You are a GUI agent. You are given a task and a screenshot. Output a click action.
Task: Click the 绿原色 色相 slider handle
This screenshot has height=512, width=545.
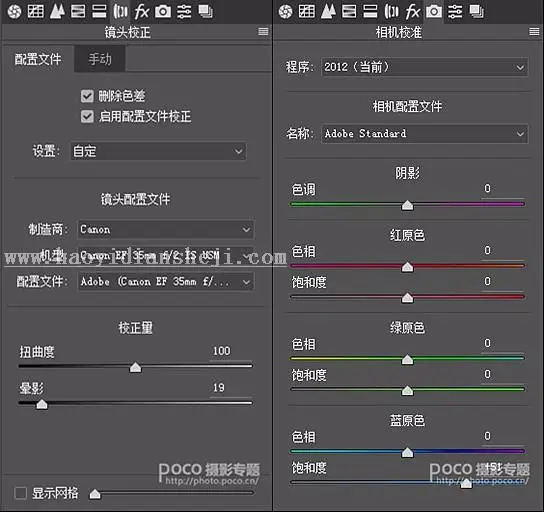(407, 360)
